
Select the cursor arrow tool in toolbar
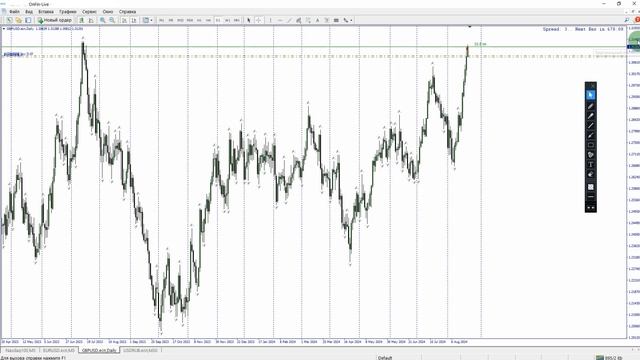(x=249, y=20)
